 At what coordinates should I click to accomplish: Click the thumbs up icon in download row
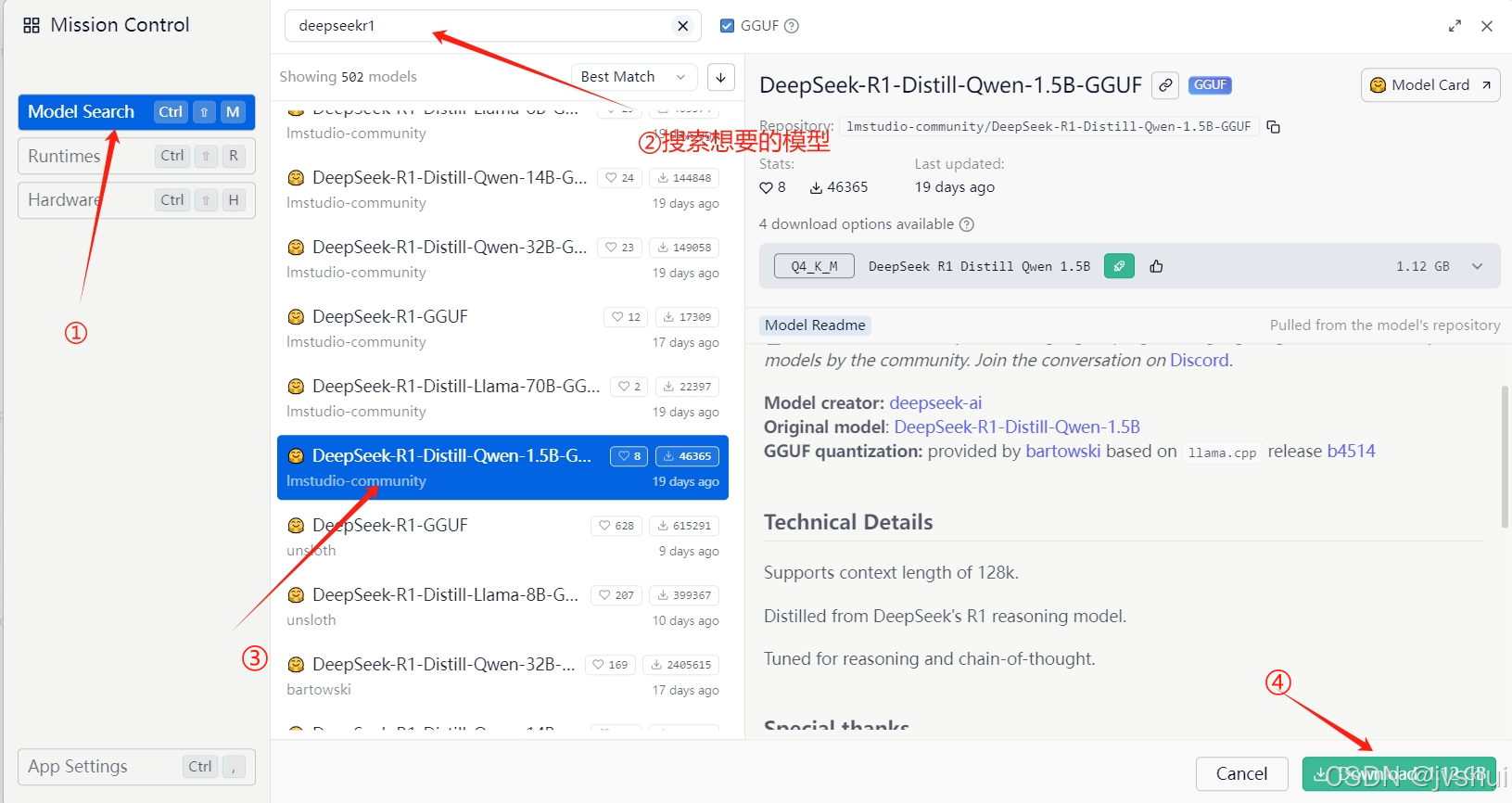(1156, 266)
